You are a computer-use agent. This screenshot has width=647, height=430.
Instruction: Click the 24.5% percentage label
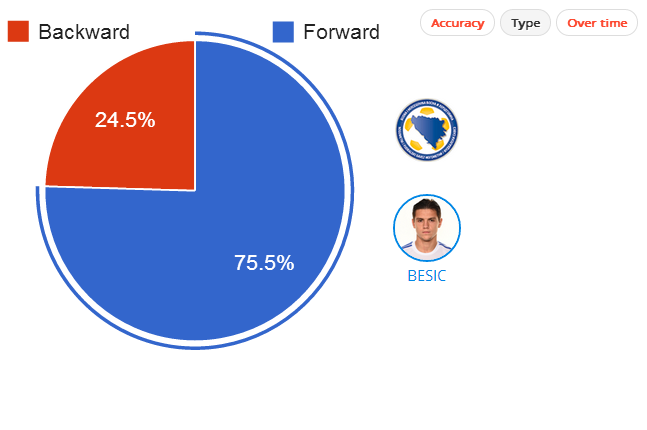pos(125,120)
